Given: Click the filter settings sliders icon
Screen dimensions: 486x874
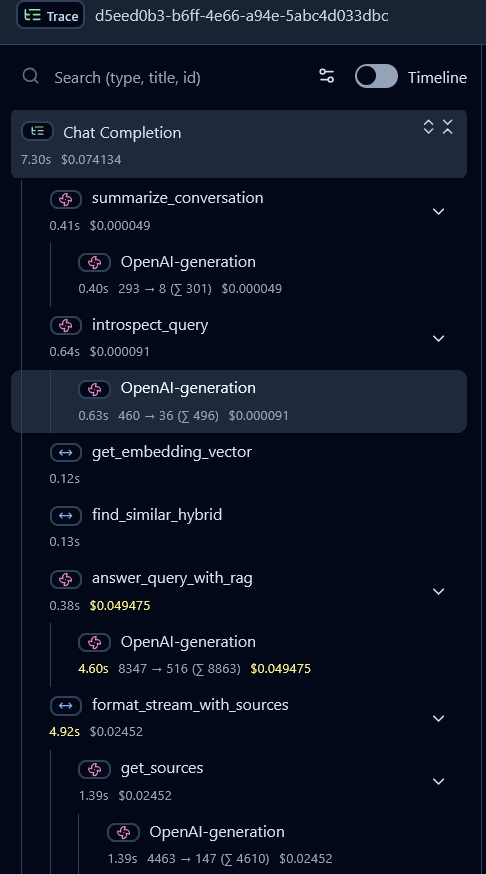Looking at the screenshot, I should click(327, 76).
